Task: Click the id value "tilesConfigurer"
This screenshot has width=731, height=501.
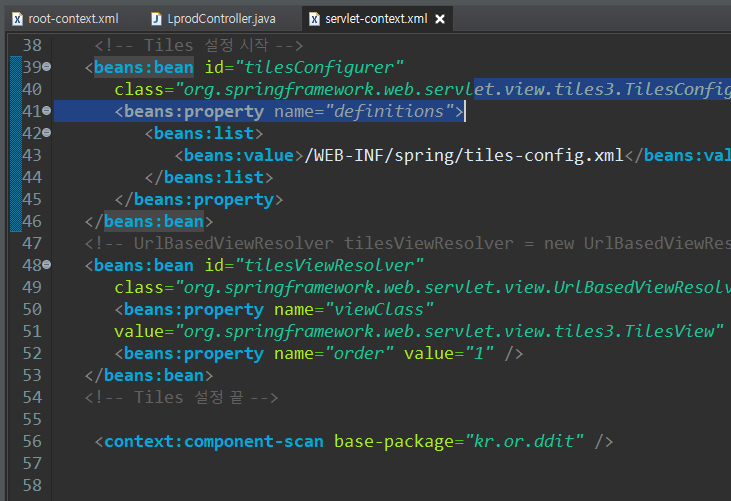Action: click(319, 68)
